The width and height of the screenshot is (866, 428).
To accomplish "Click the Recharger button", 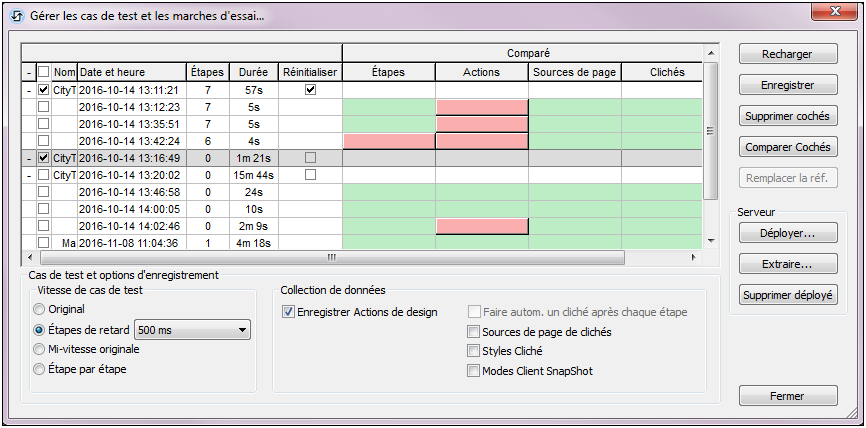I will [788, 54].
